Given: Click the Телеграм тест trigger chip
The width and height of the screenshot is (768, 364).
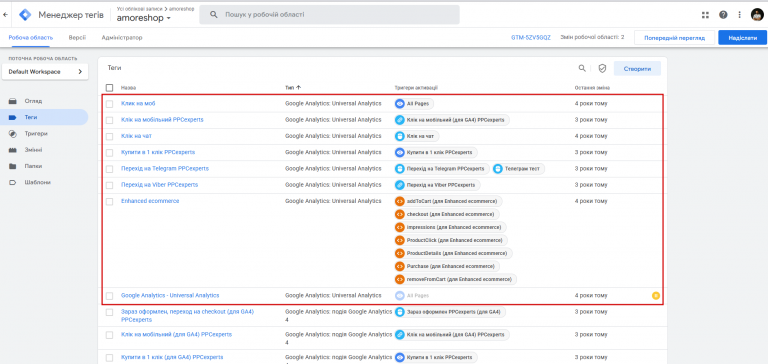Looking at the screenshot, I should 519,169.
